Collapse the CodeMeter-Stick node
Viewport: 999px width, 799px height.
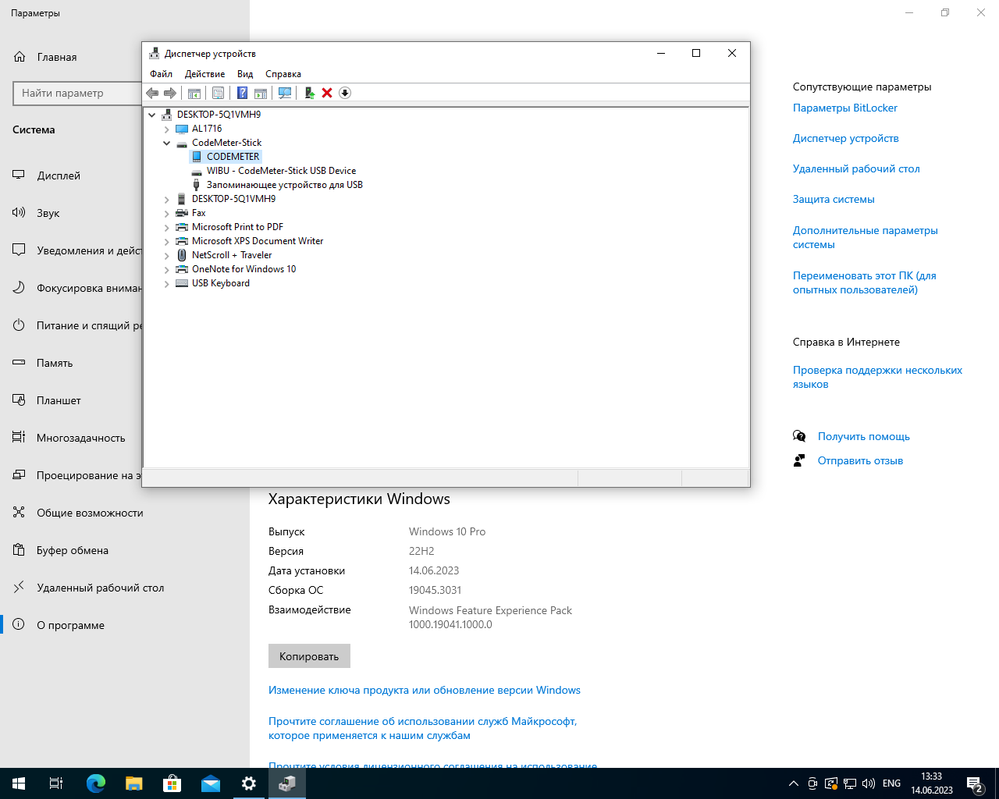(166, 143)
